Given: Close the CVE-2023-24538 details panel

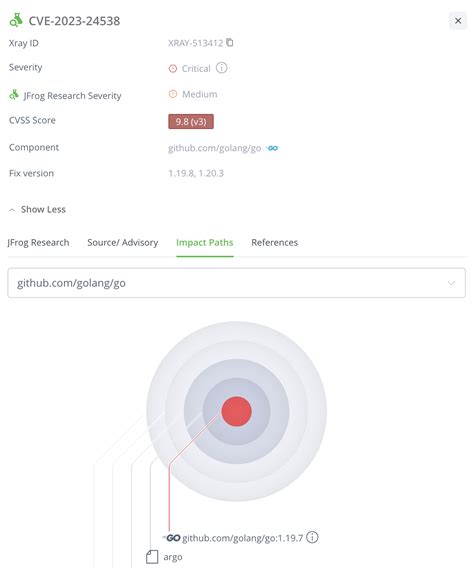Looking at the screenshot, I should click(x=458, y=21).
